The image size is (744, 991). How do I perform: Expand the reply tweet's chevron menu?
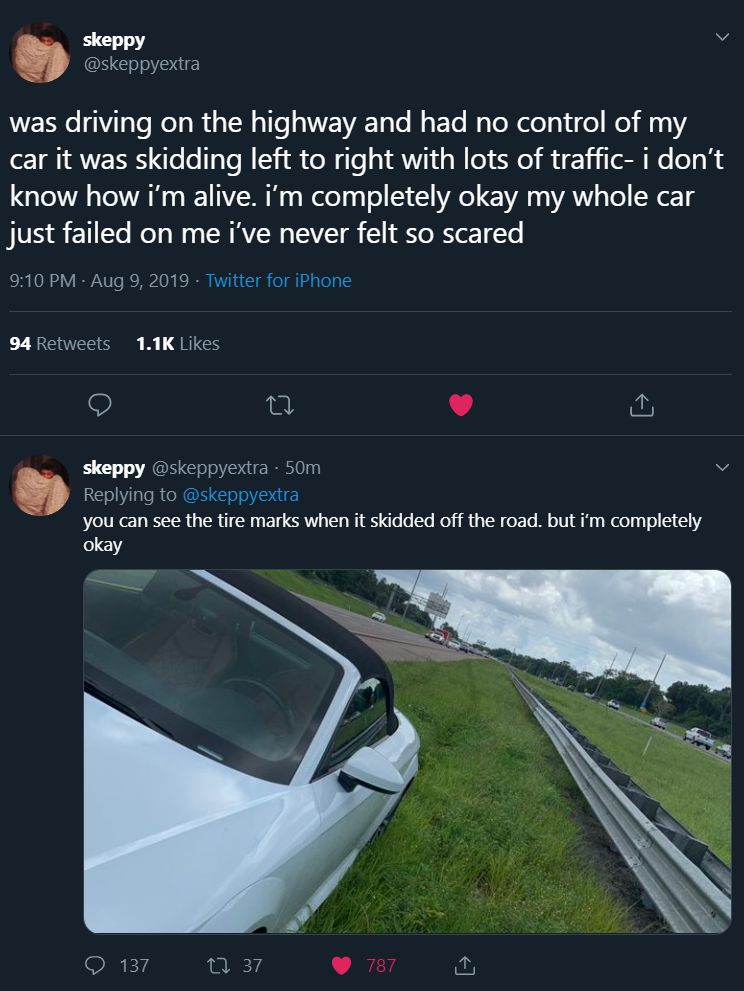[722, 467]
